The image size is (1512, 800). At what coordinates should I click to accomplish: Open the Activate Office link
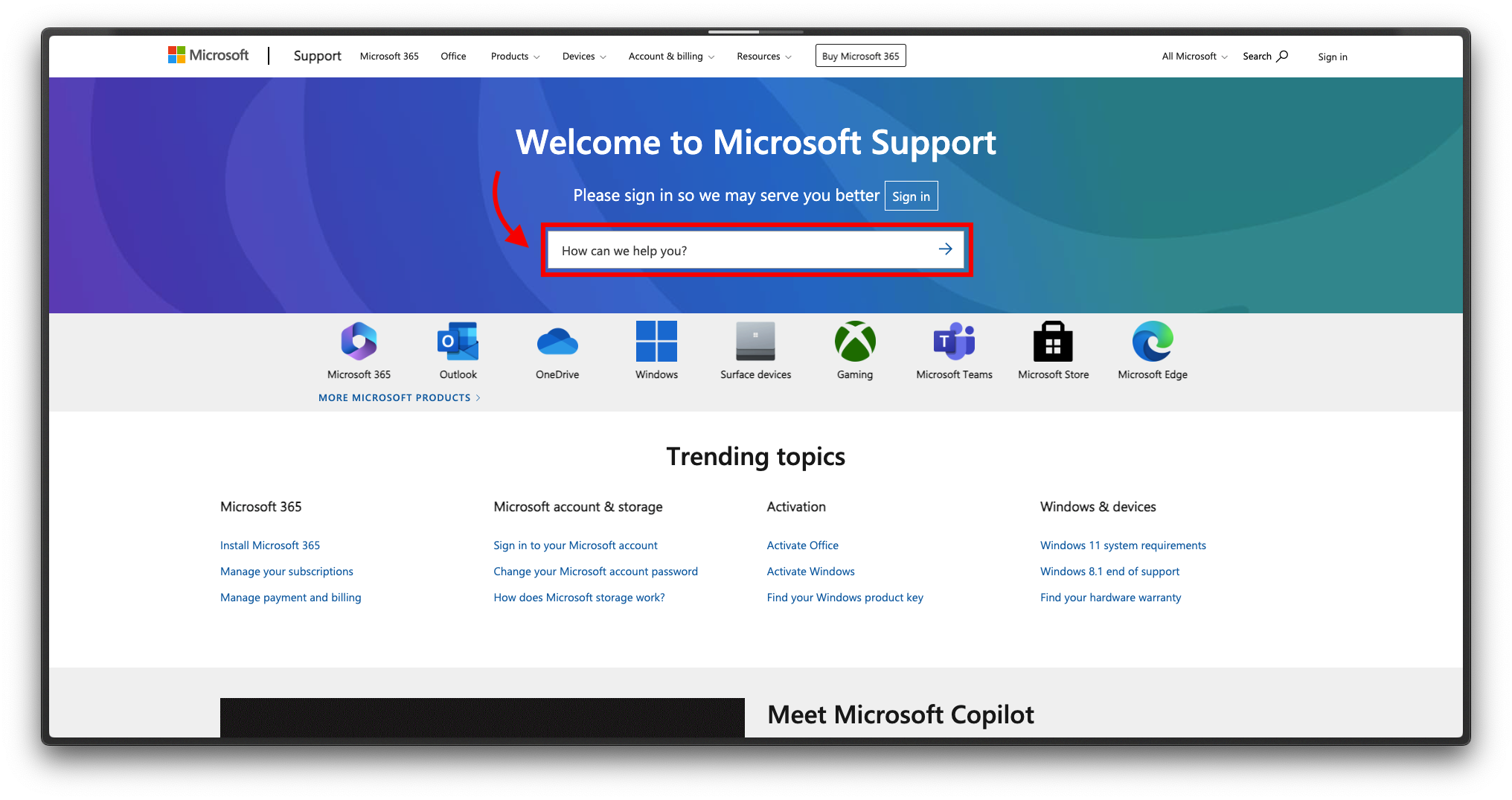[803, 545]
